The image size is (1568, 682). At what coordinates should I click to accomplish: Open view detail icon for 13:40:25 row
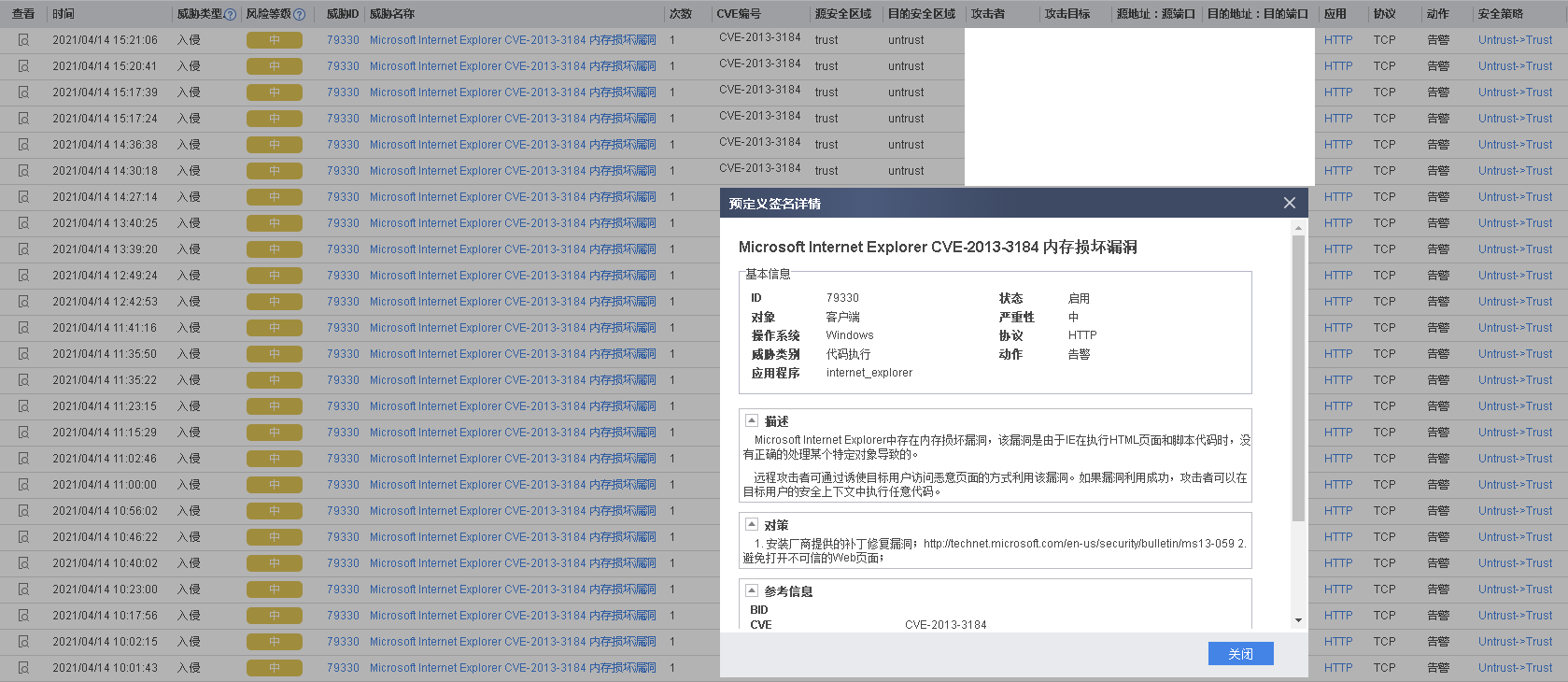point(23,223)
